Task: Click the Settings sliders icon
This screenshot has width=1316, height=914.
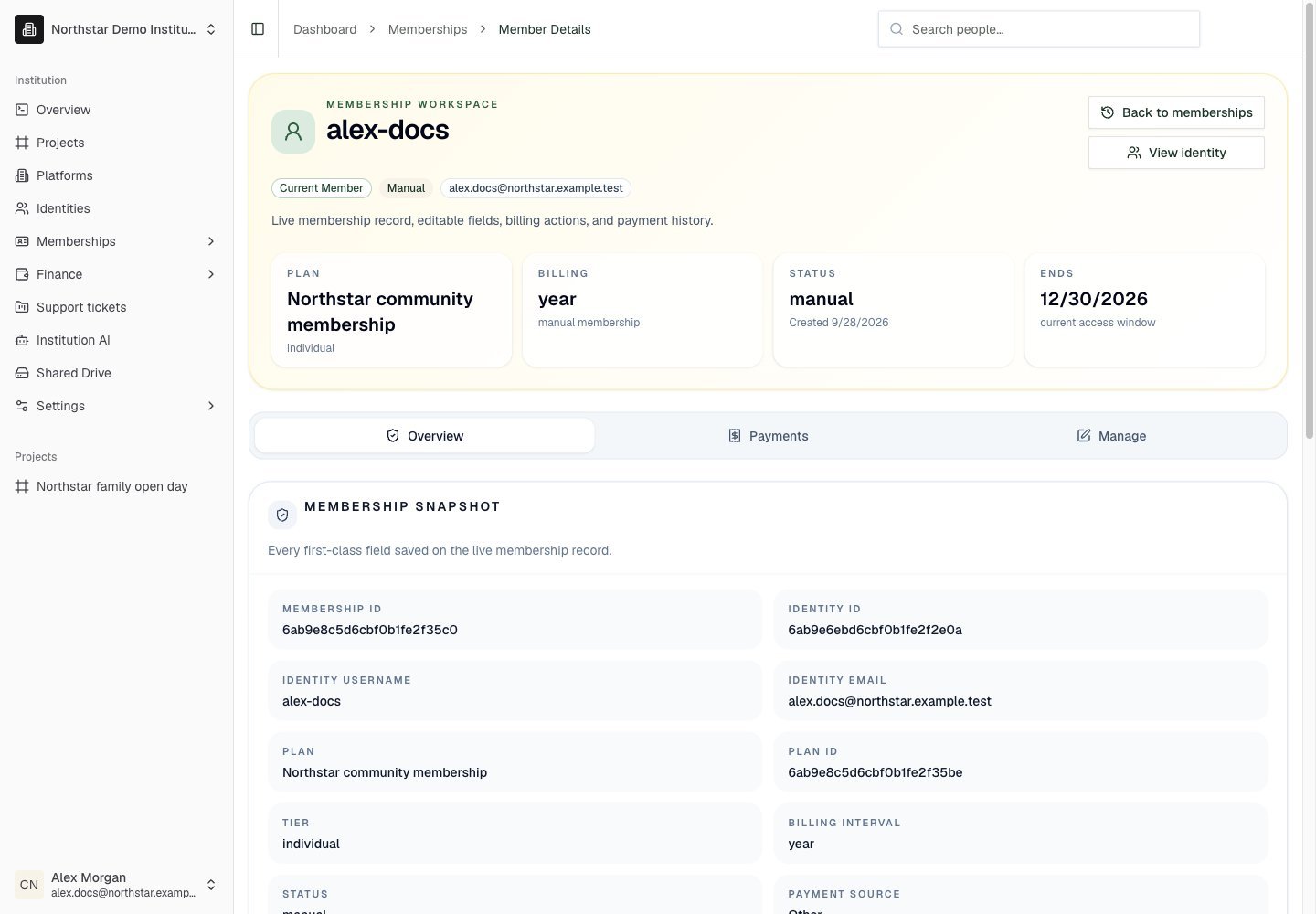Action: [22, 406]
